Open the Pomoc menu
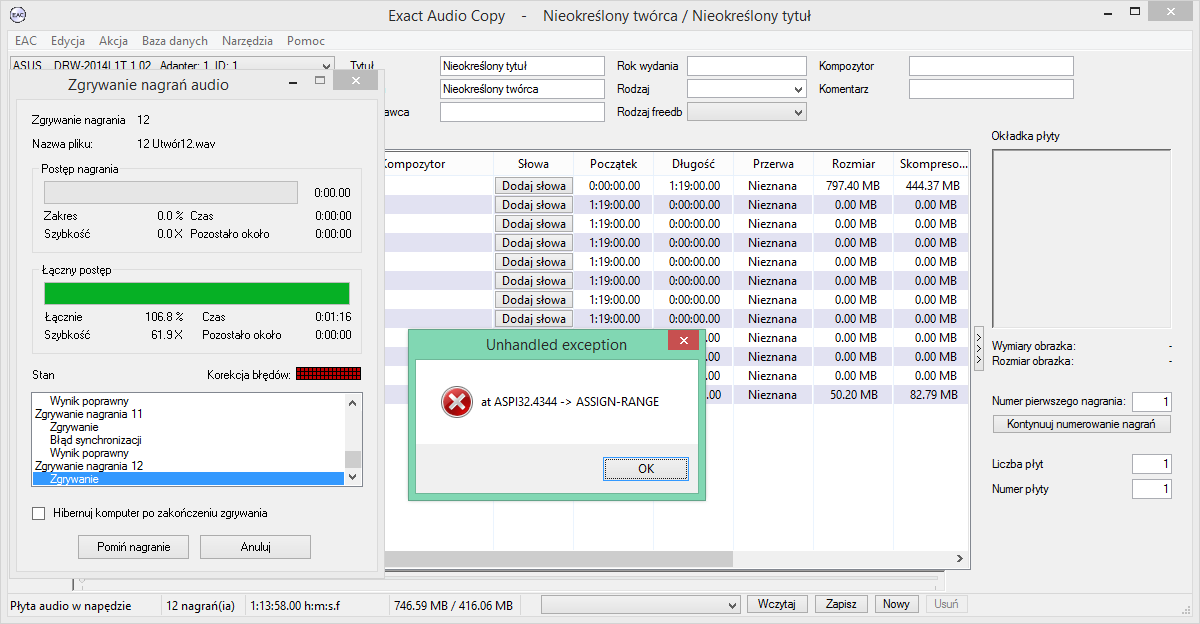The height and width of the screenshot is (624, 1200). click(x=305, y=41)
